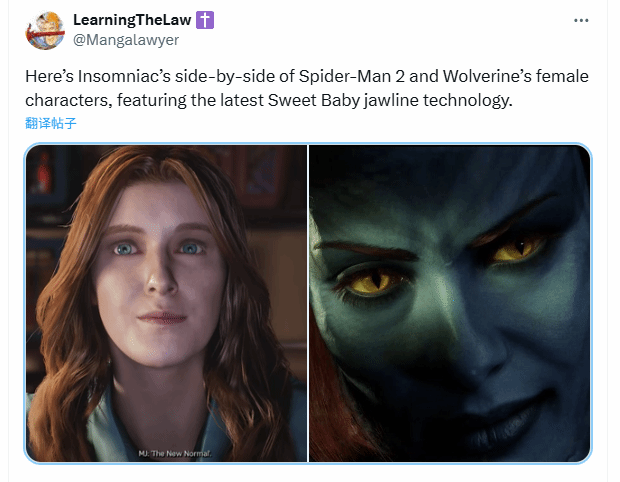Click the word 'technology' ending the tweet
Image resolution: width=620 pixels, height=482 pixels.
467,100
